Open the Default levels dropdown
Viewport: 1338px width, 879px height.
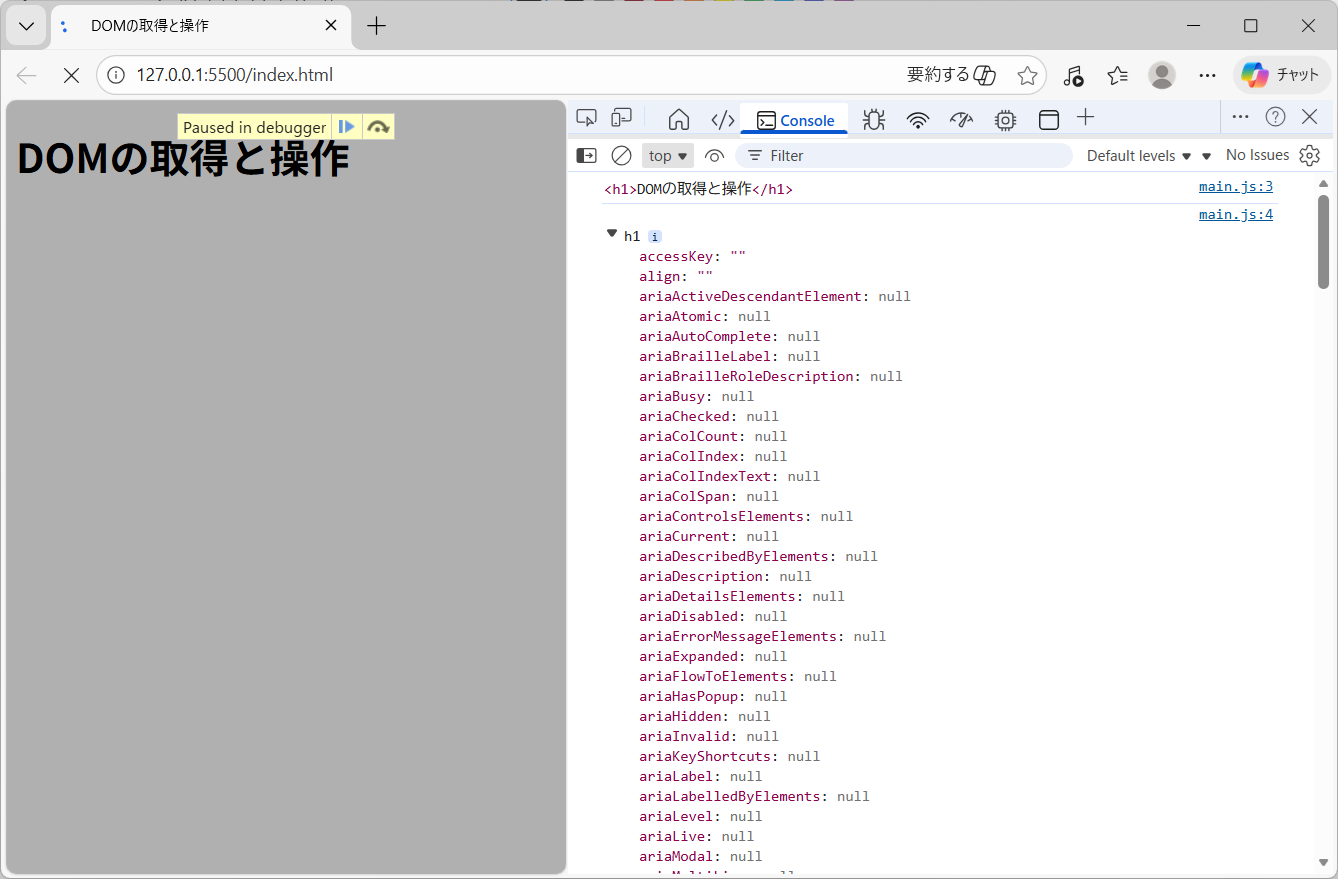pos(1139,156)
